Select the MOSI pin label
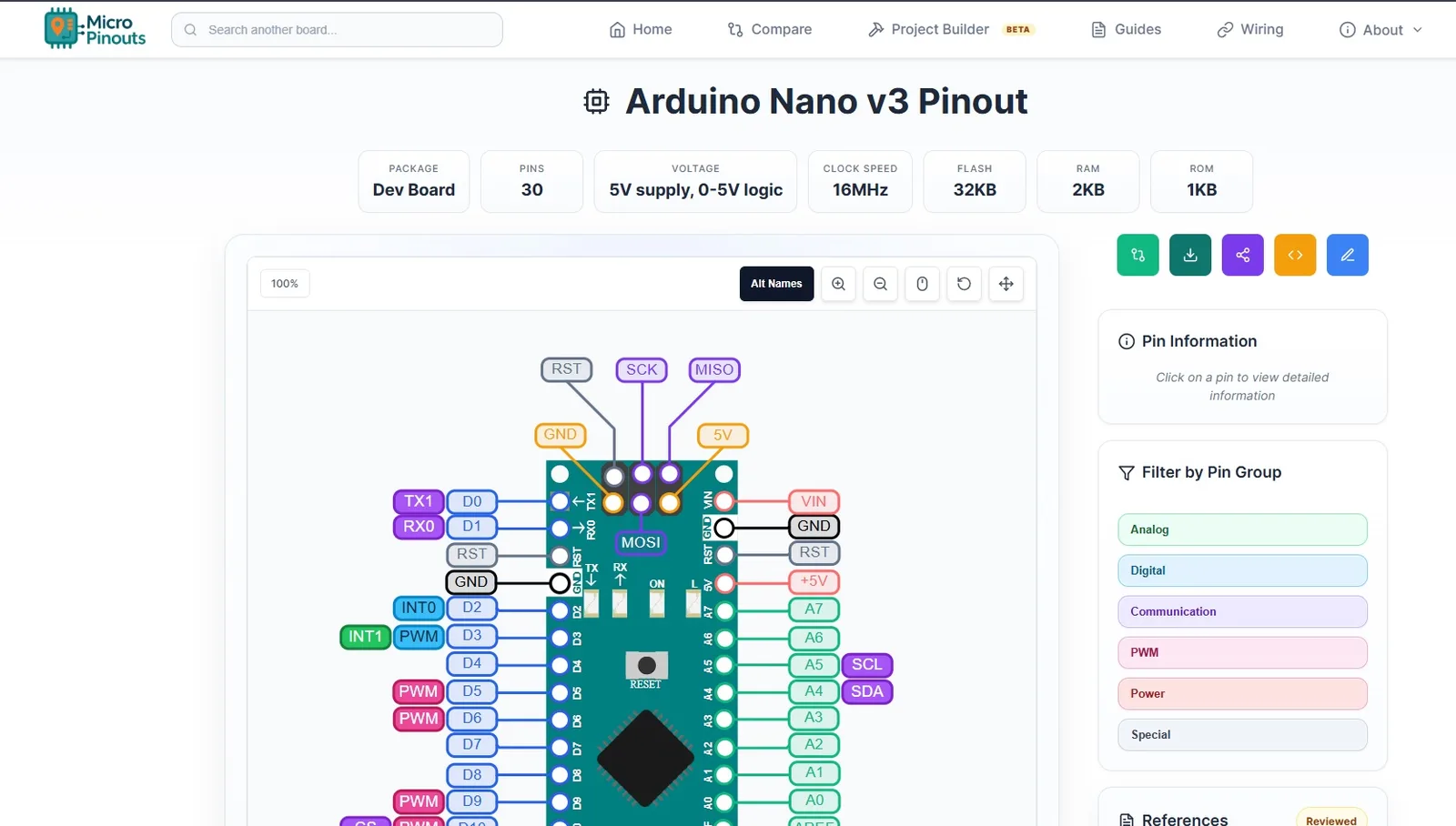Image resolution: width=1456 pixels, height=826 pixels. 641,542
